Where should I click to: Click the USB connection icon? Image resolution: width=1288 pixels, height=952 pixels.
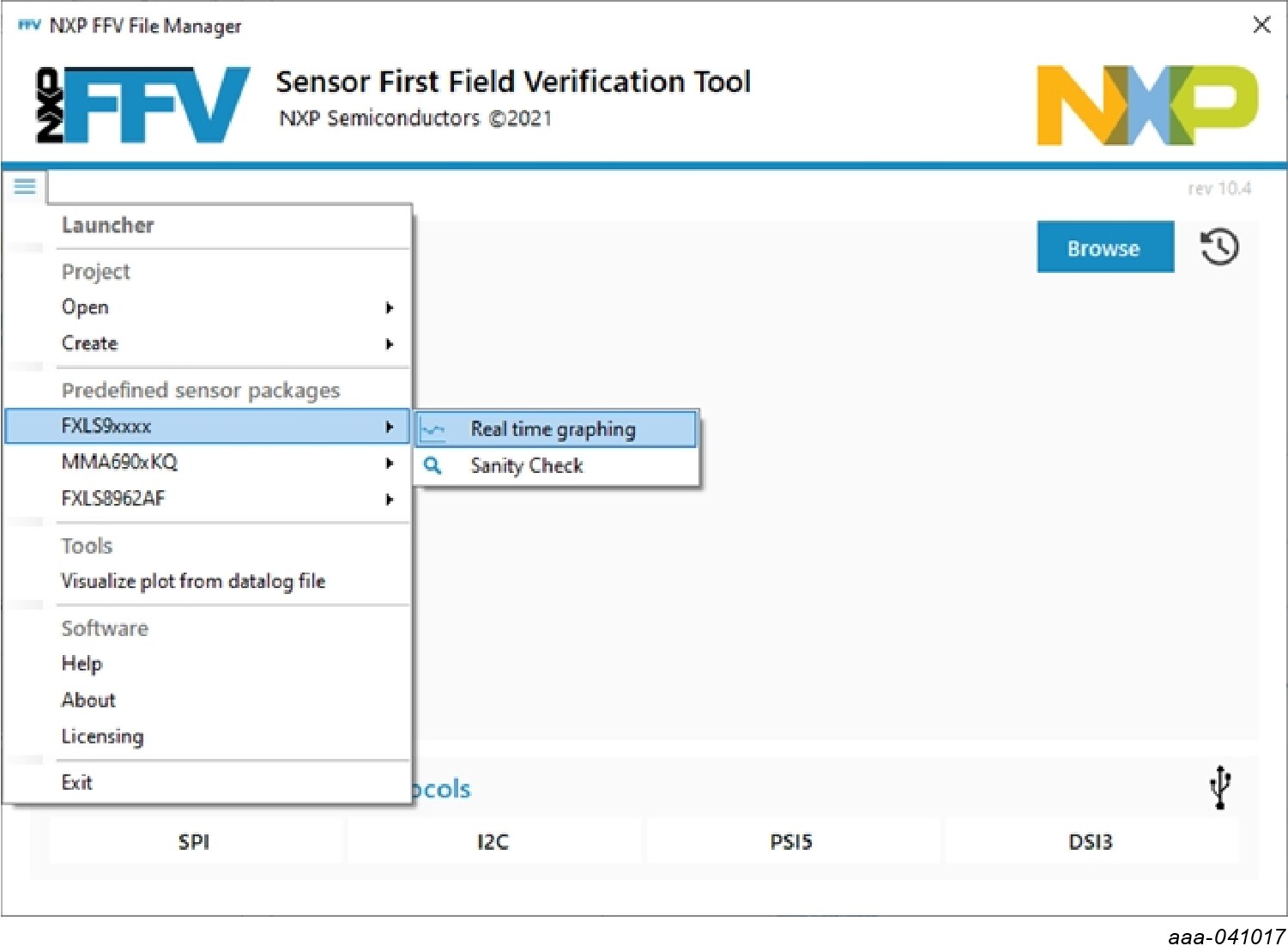(1219, 787)
